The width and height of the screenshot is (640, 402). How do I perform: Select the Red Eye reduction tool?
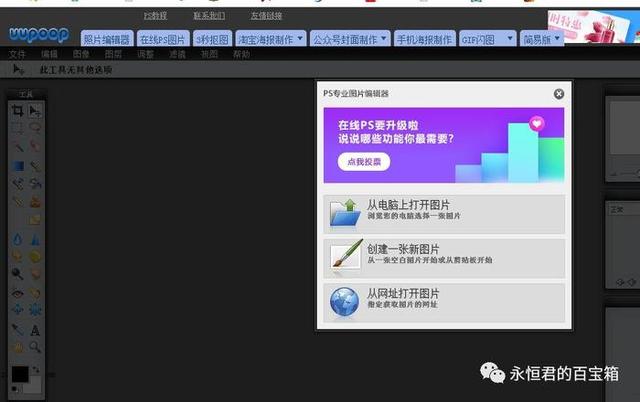(x=17, y=293)
